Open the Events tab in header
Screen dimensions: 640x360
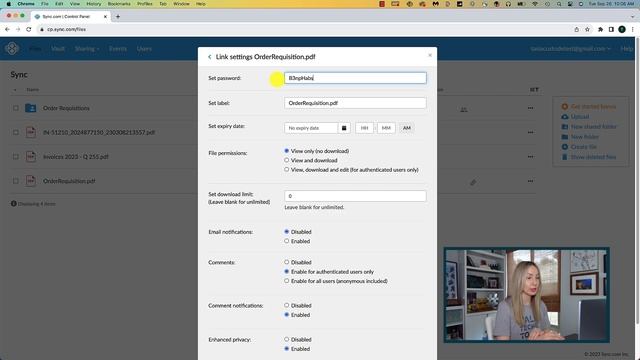[118, 49]
